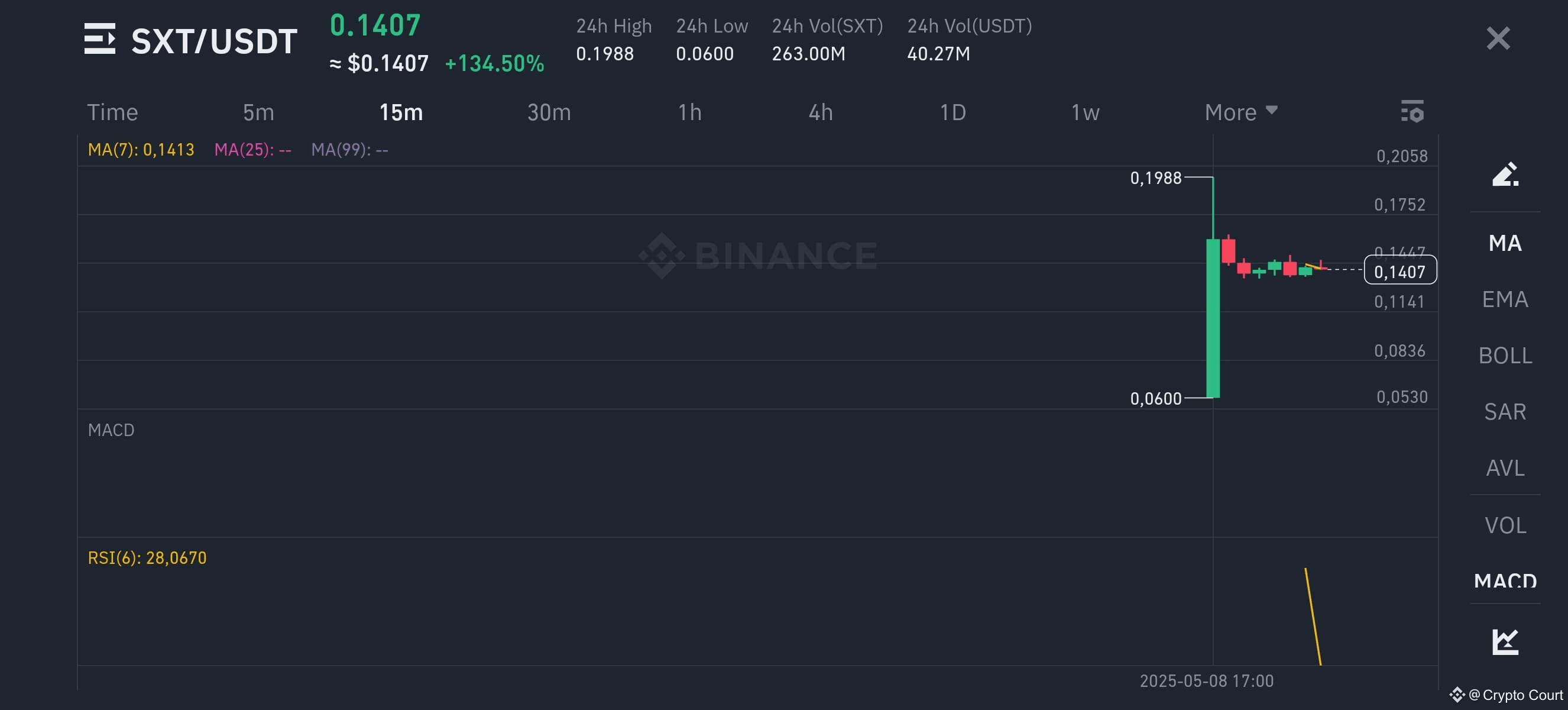Switch to the 1h timeframe

689,112
